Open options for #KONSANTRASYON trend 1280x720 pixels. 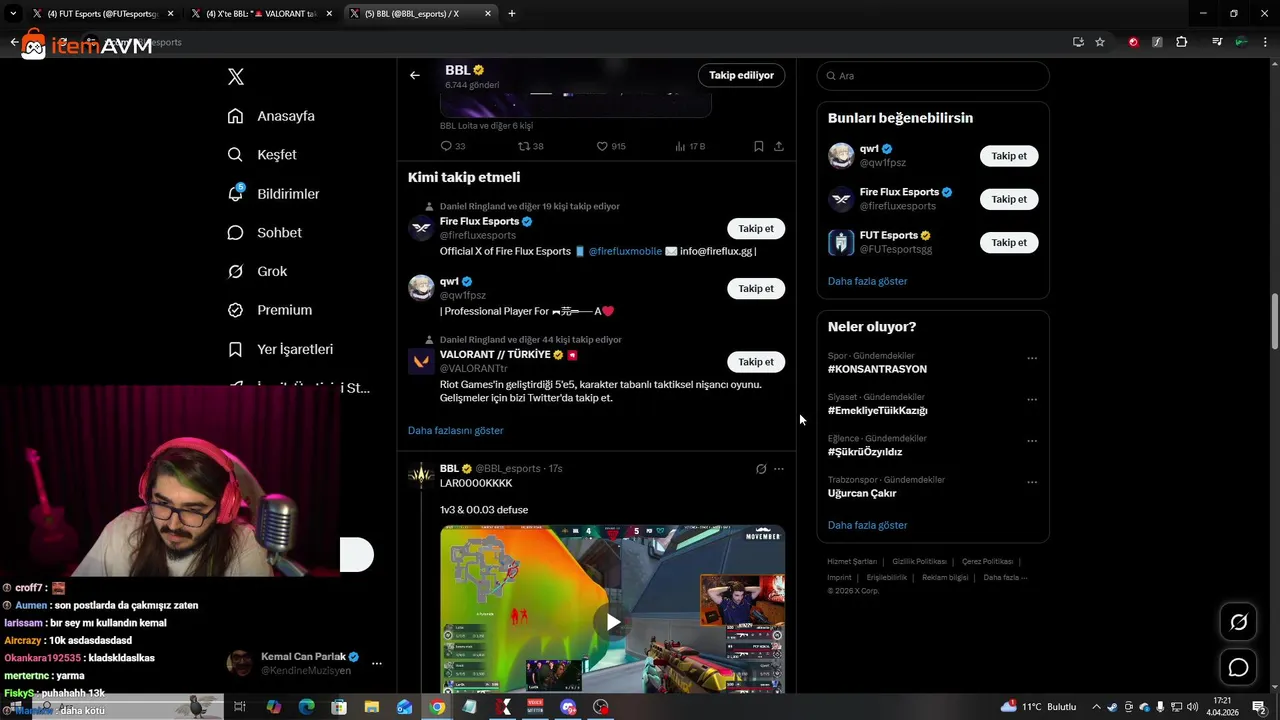coord(1032,358)
